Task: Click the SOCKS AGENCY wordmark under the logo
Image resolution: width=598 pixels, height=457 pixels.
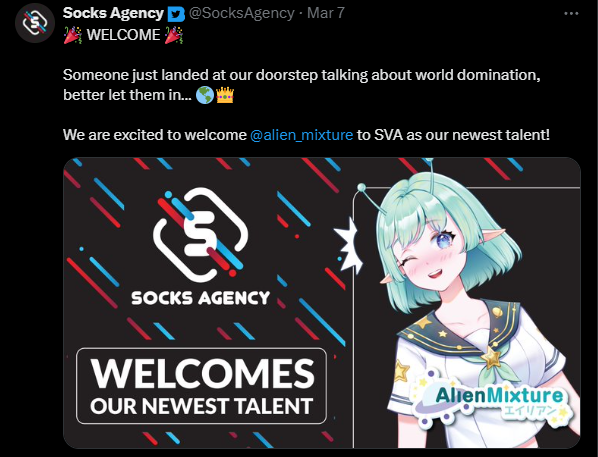Action: click(201, 298)
